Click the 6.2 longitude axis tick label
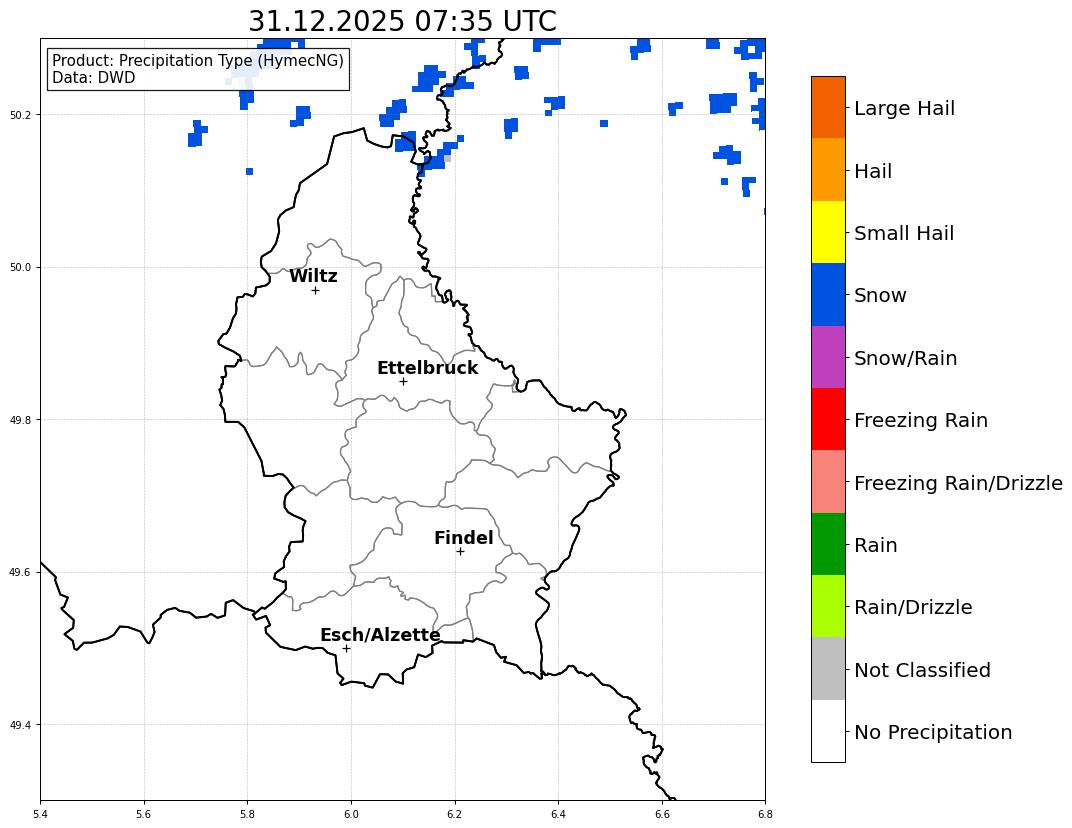1072x828 pixels. 455,814
